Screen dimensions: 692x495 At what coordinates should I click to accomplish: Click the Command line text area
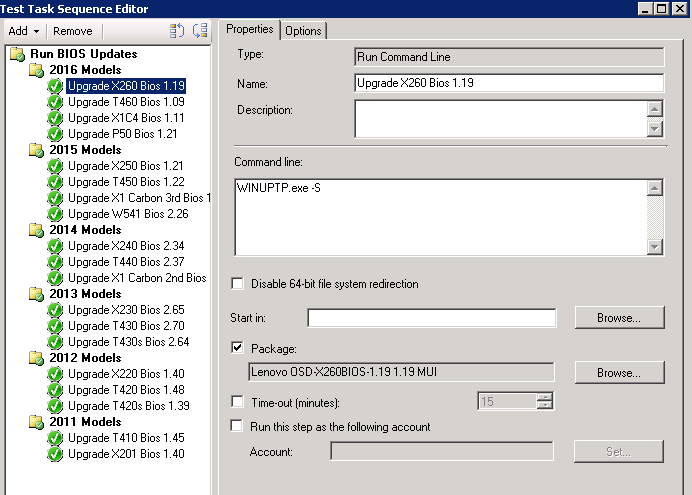[x=441, y=217]
